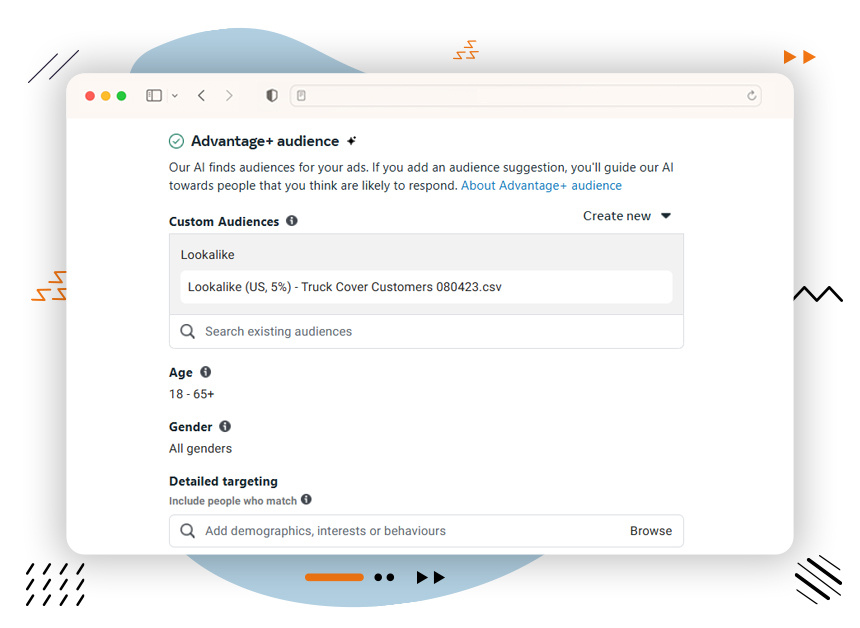The width and height of the screenshot is (860, 628).
Task: Go forward using the browser forward arrow
Action: (x=229, y=96)
